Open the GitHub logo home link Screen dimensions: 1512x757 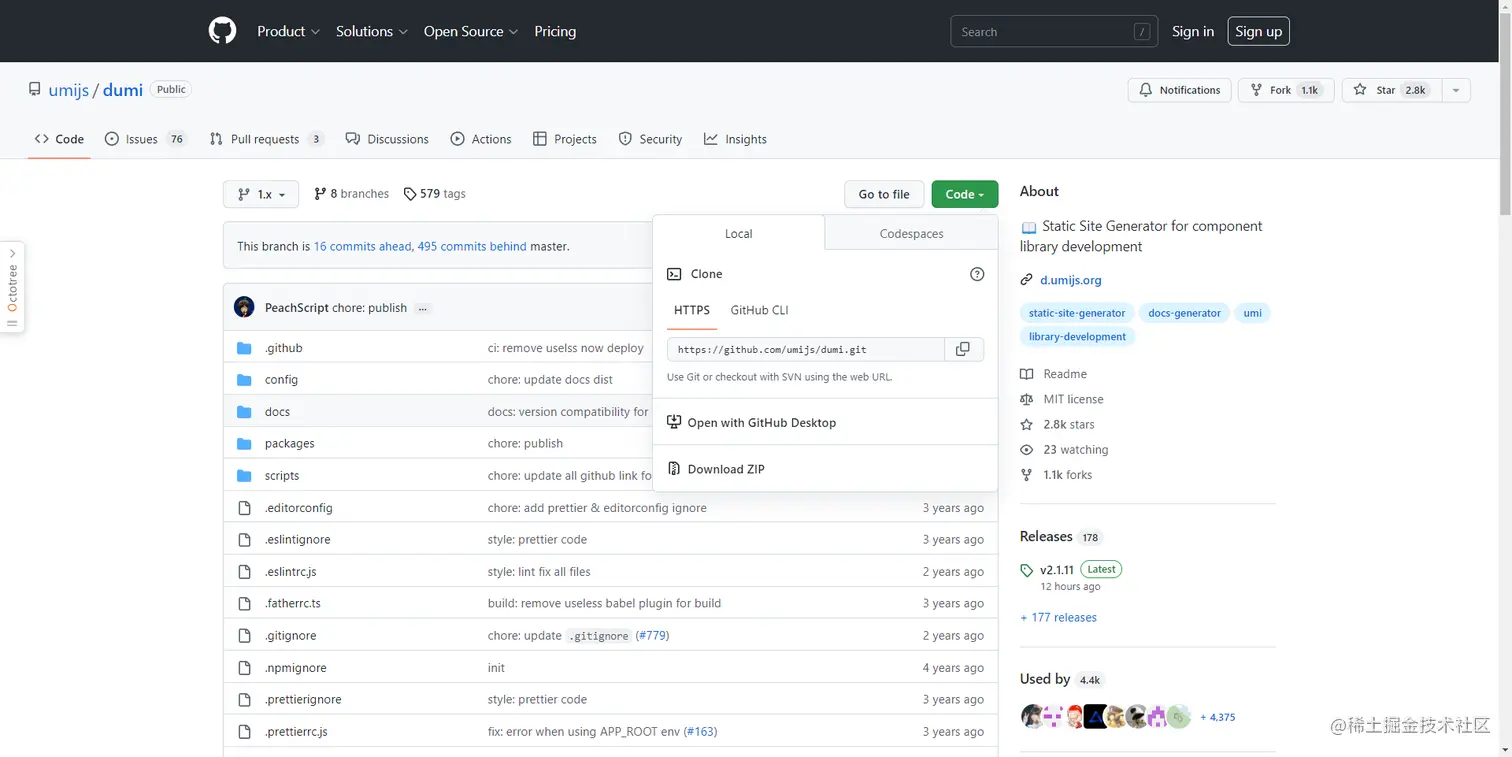[222, 31]
